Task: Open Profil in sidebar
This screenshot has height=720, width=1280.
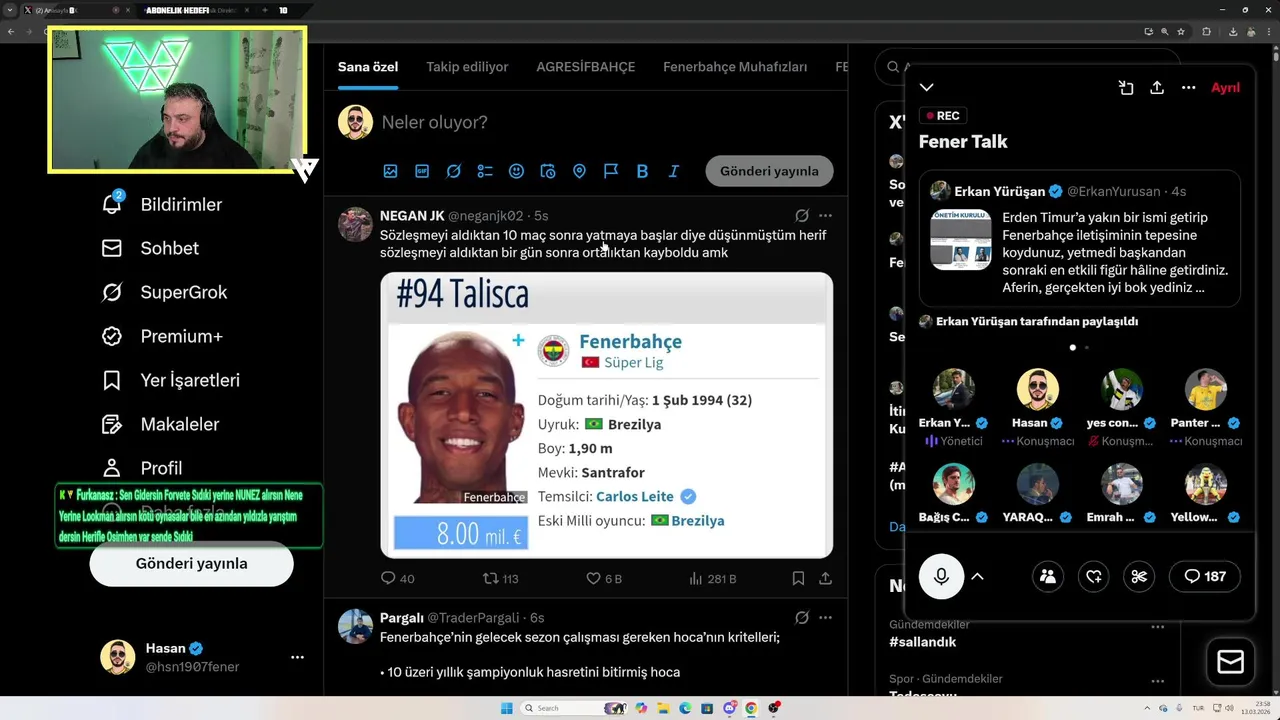Action: [x=141, y=468]
